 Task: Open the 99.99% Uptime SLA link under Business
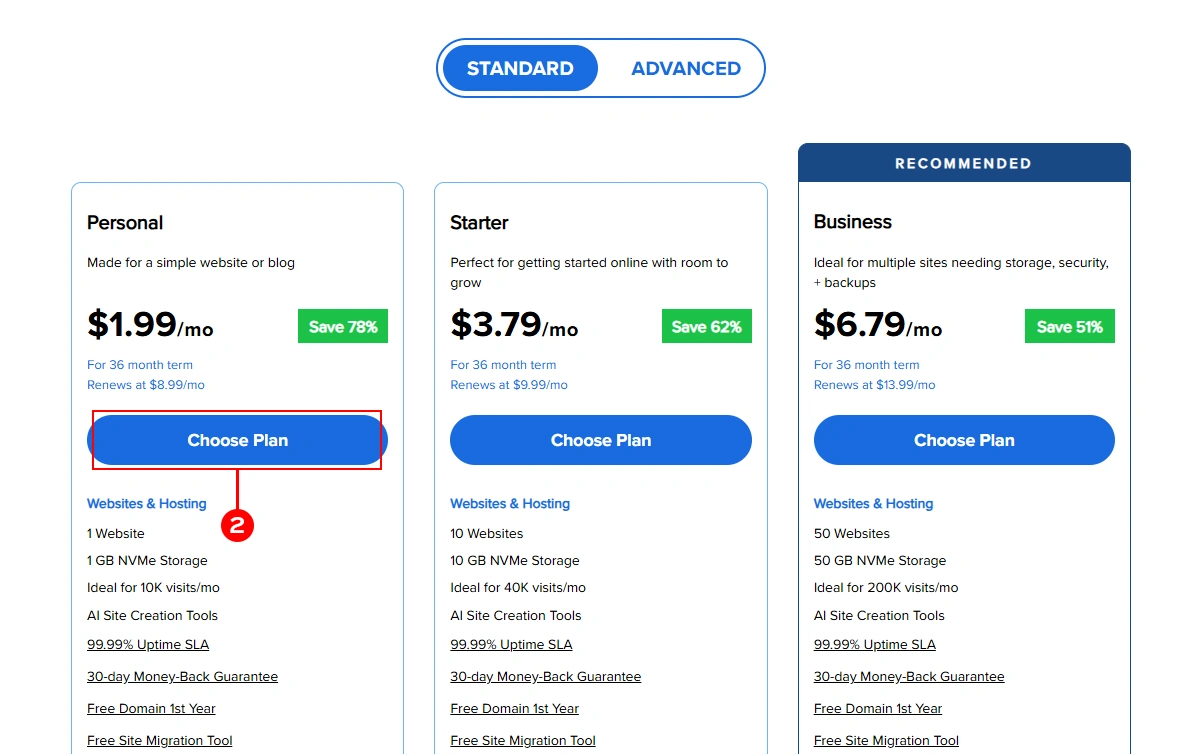tap(874, 644)
